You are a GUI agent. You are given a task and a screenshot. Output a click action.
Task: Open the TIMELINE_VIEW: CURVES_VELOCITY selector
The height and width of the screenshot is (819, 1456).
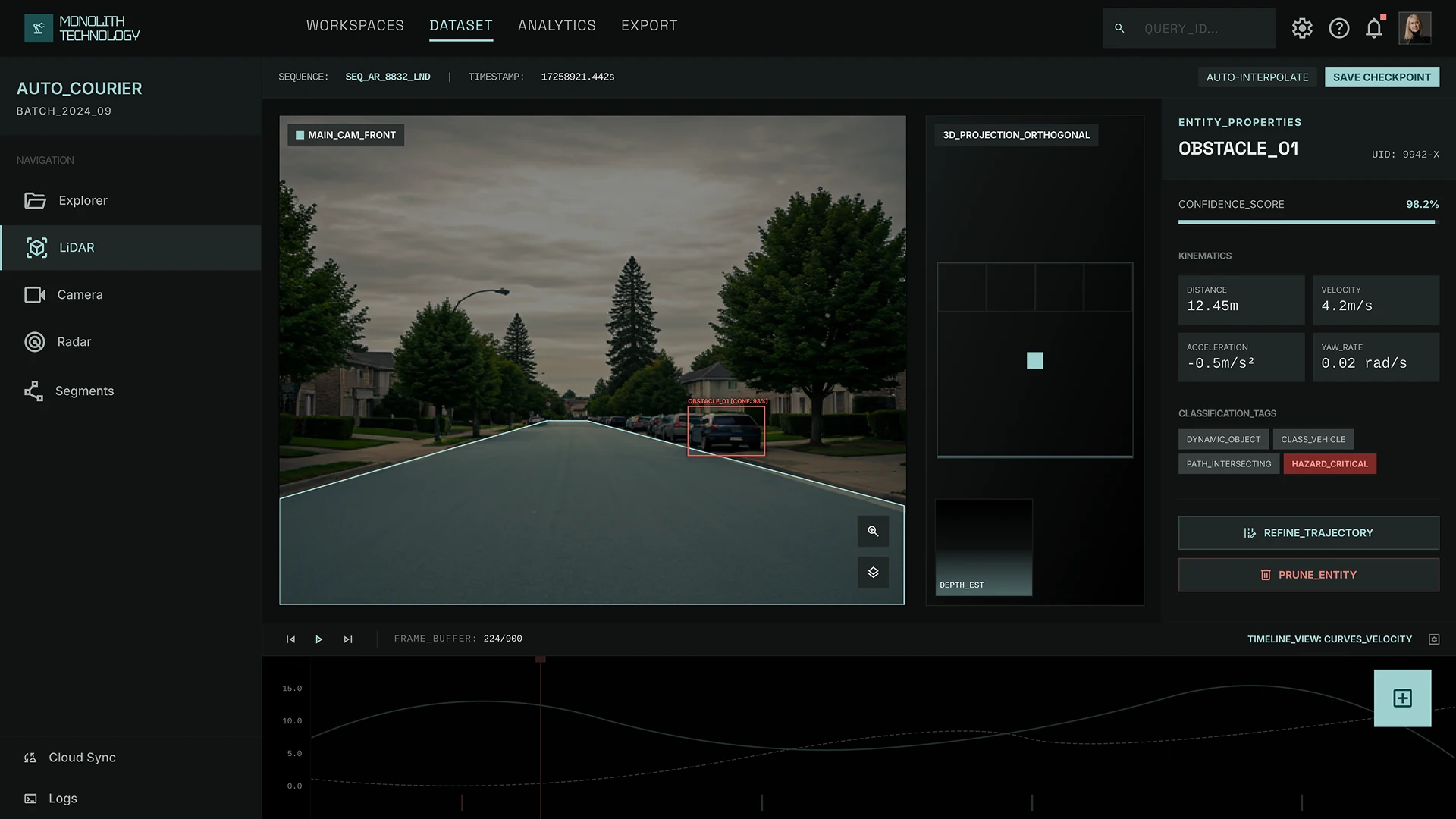click(1329, 639)
